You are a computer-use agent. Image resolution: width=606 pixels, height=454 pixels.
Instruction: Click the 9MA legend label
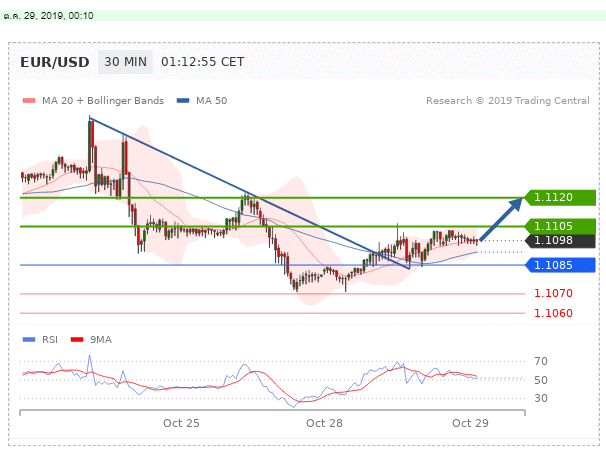101,340
